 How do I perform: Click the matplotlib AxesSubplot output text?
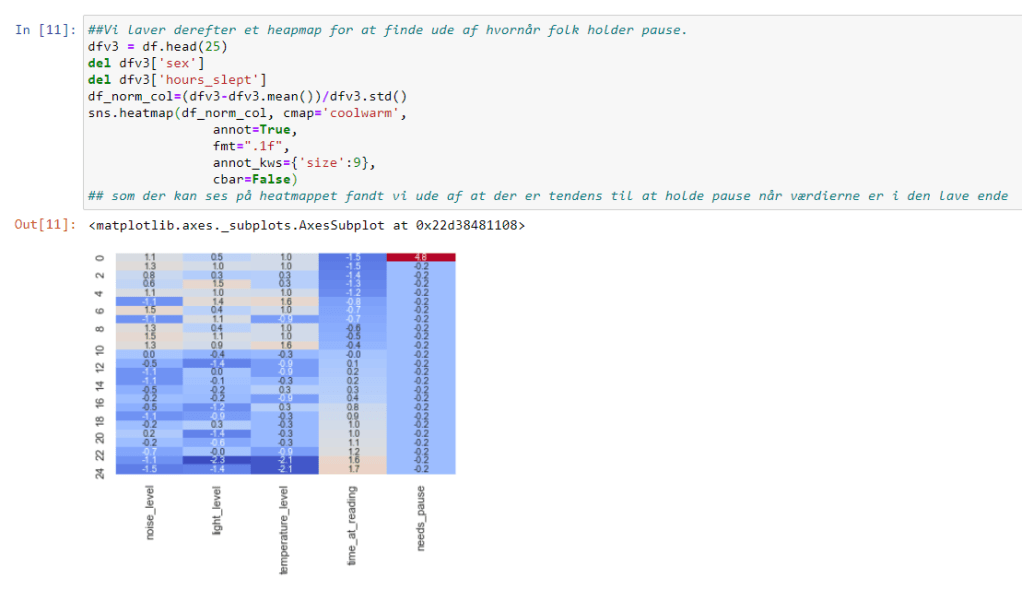click(305, 225)
